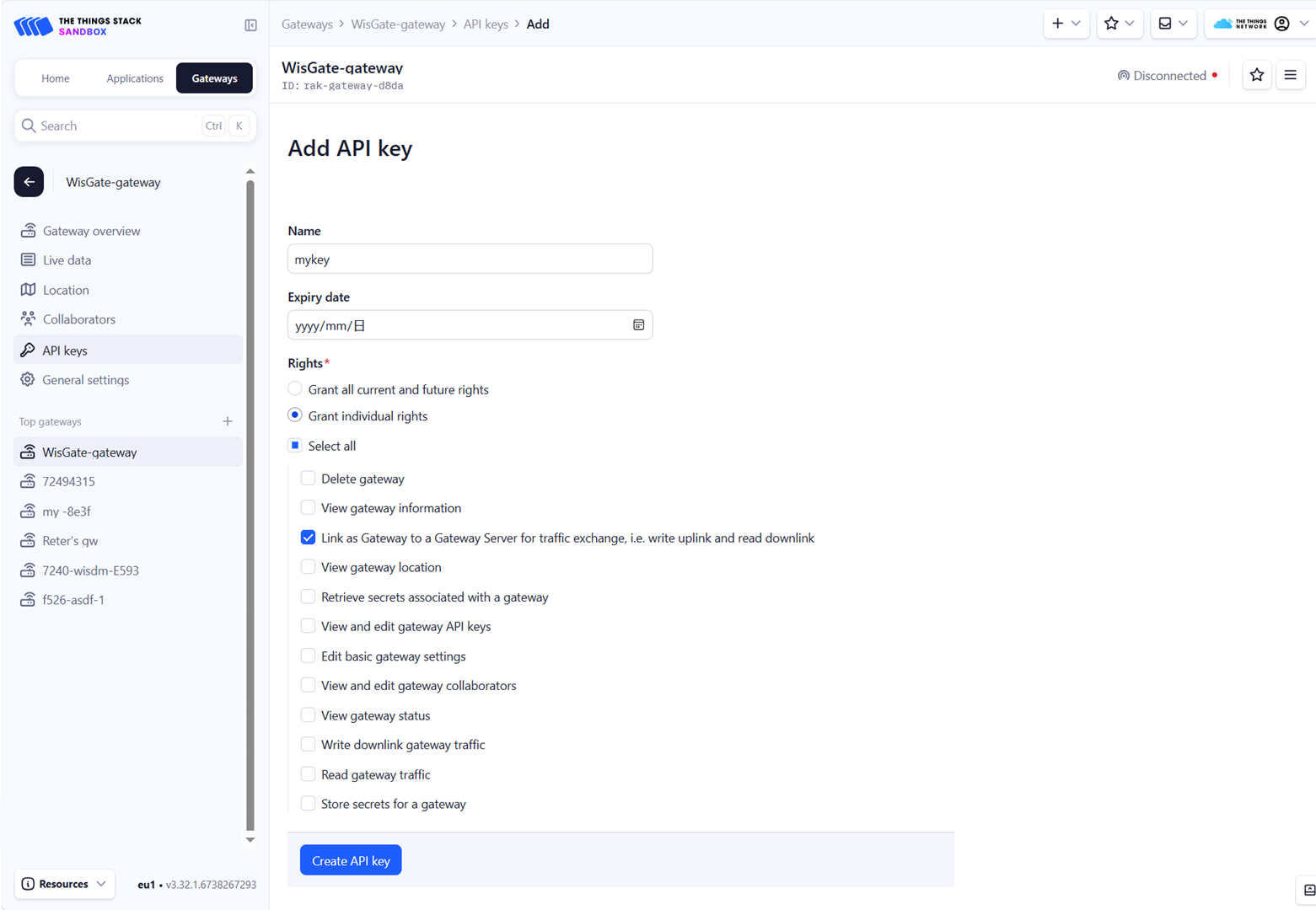Bookmark this gateway using the star button
This screenshot has width=1316, height=910.
(1257, 75)
